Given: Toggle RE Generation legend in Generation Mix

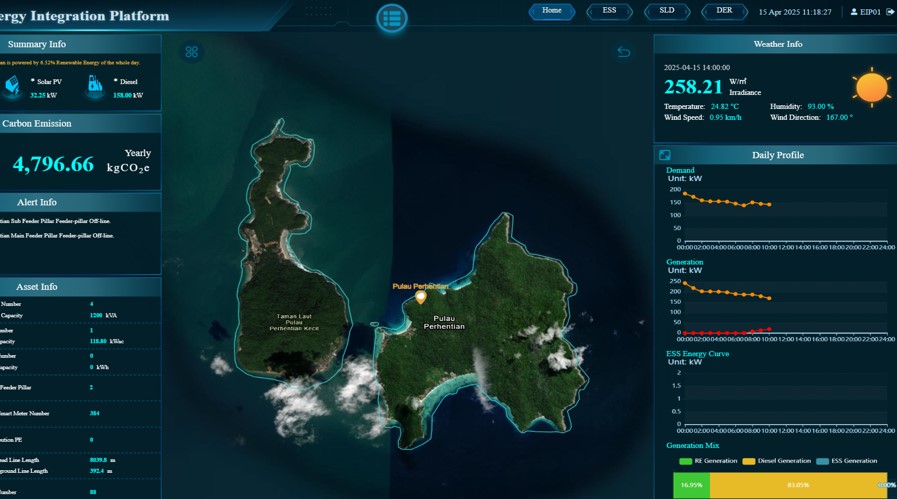Looking at the screenshot, I should tap(707, 461).
